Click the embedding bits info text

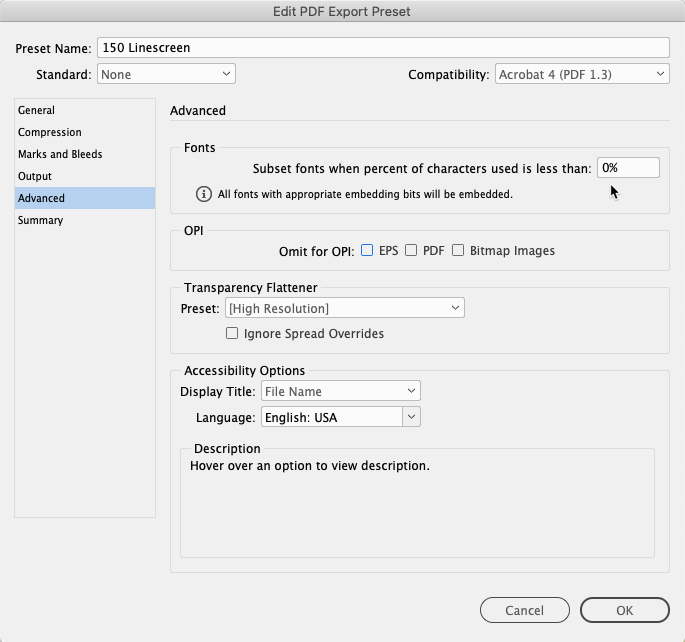point(365,194)
